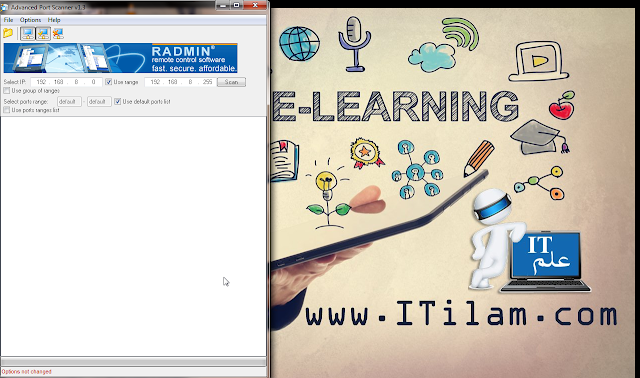Screen dimensions: 640x378
Task: Click the range end IP address field
Action: pyautogui.click(x=180, y=82)
